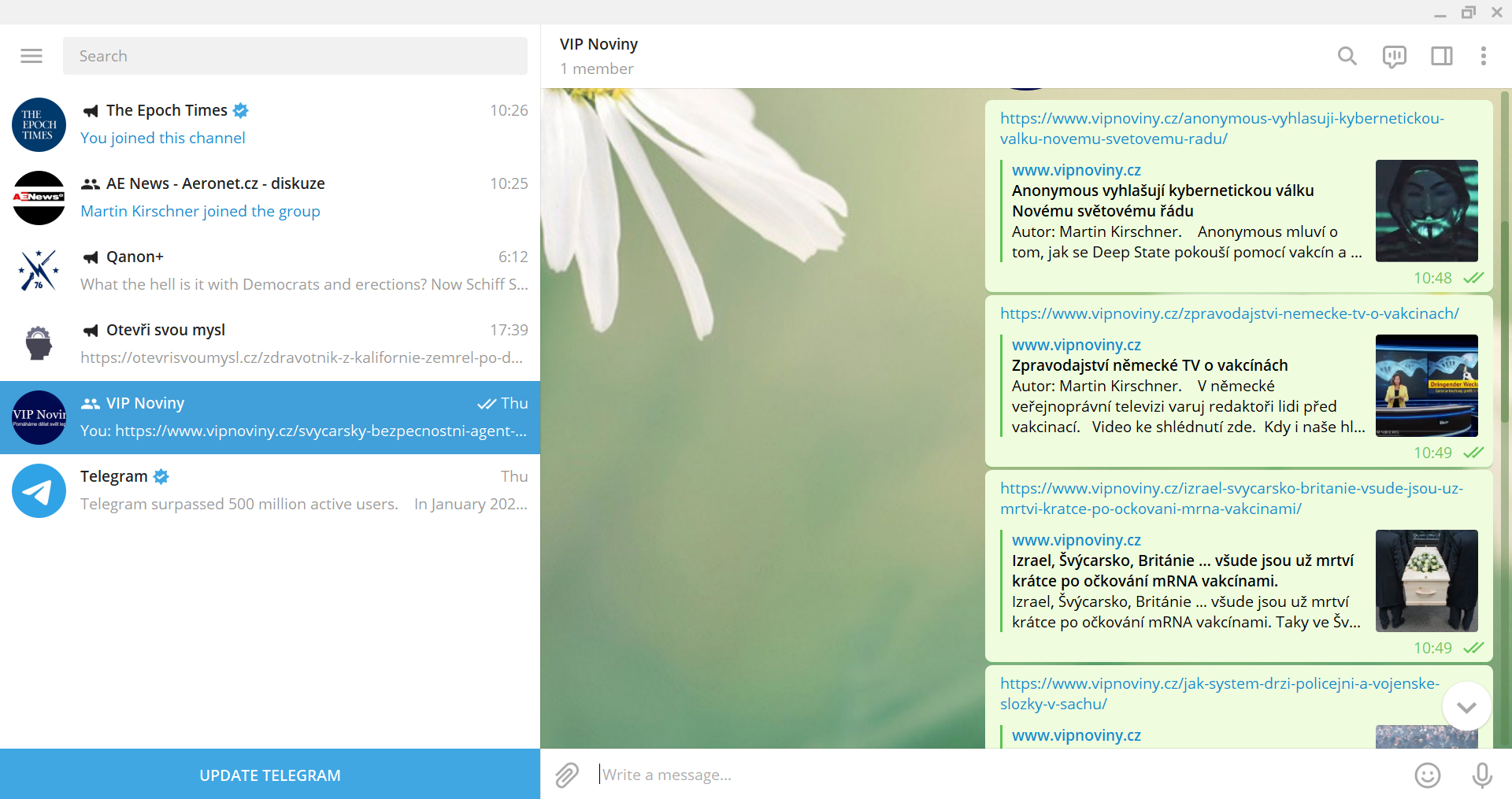1512x799 pixels.
Task: Open the izrael-svycarsko-britanie article link
Action: (x=1232, y=498)
